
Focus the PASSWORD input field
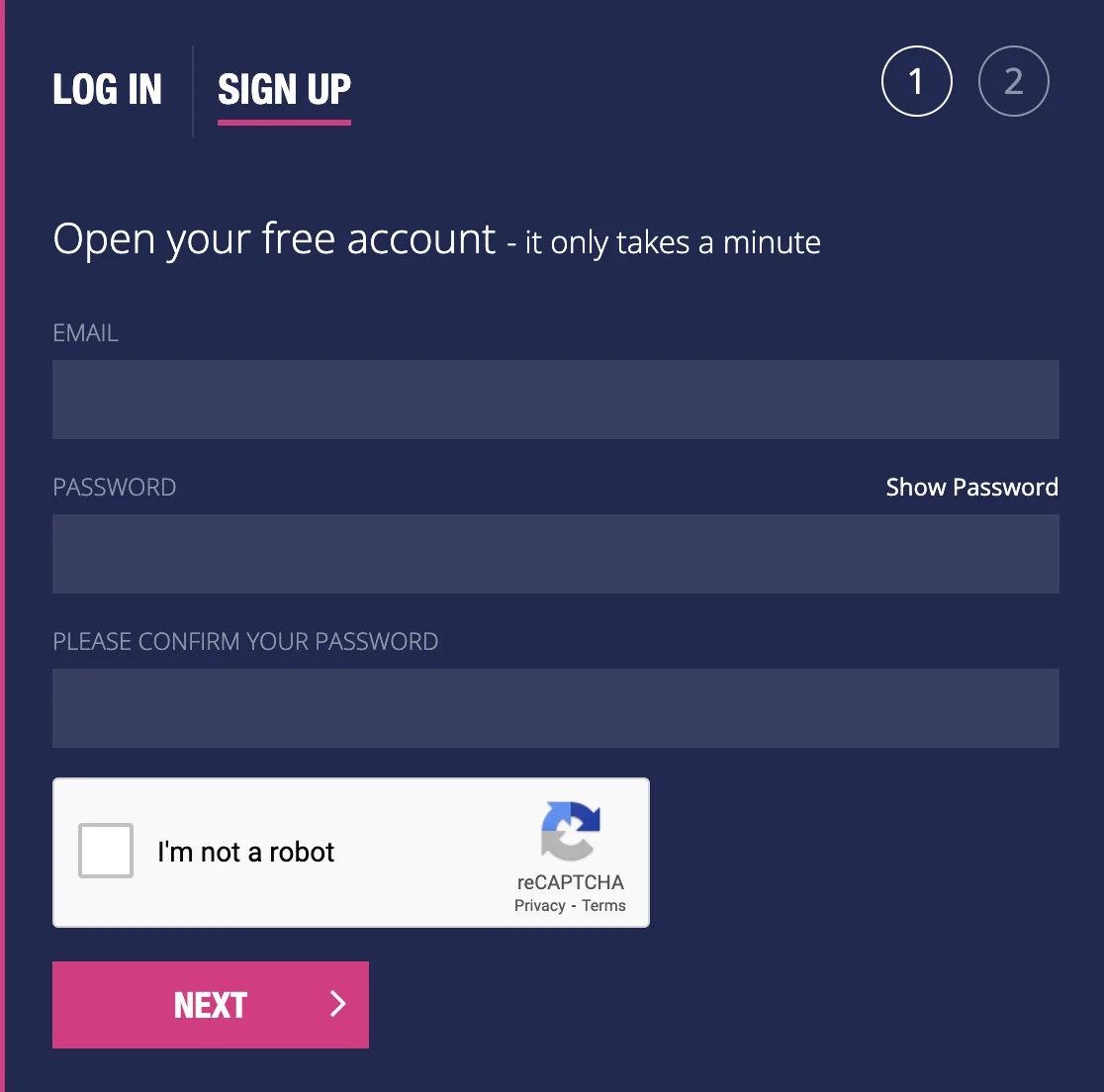pos(556,553)
